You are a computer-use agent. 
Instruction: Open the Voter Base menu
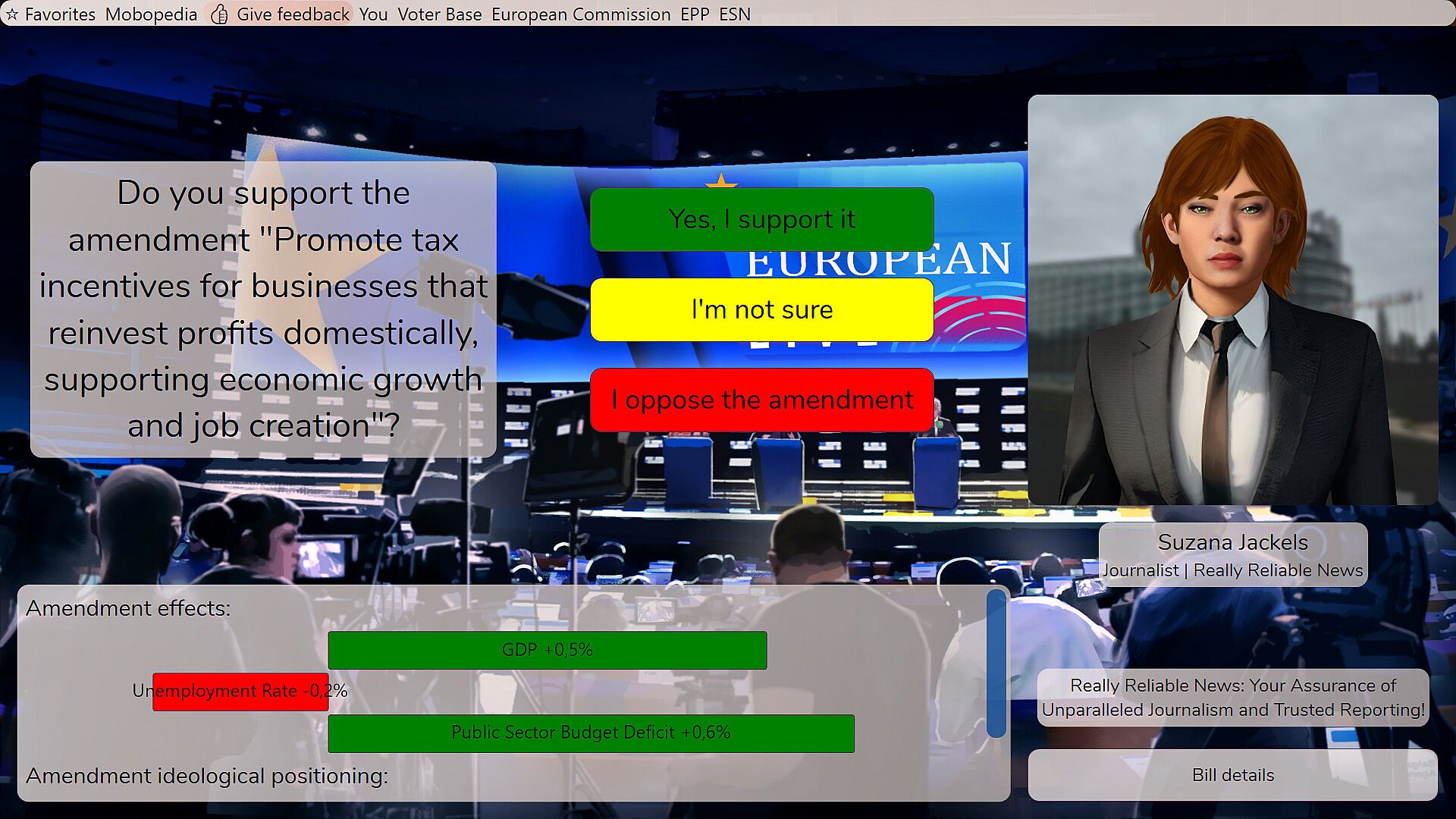439,14
